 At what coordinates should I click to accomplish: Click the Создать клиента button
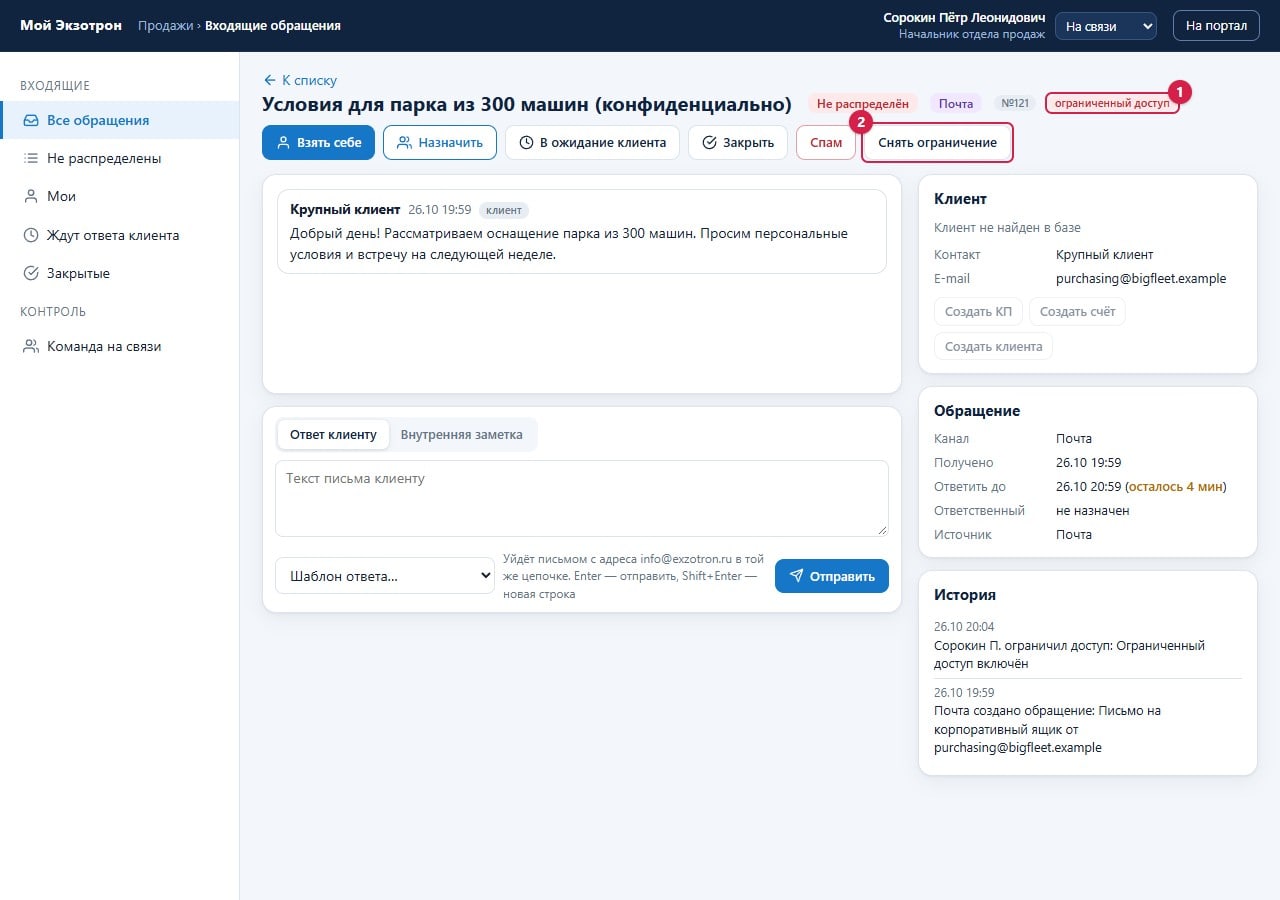pos(993,347)
